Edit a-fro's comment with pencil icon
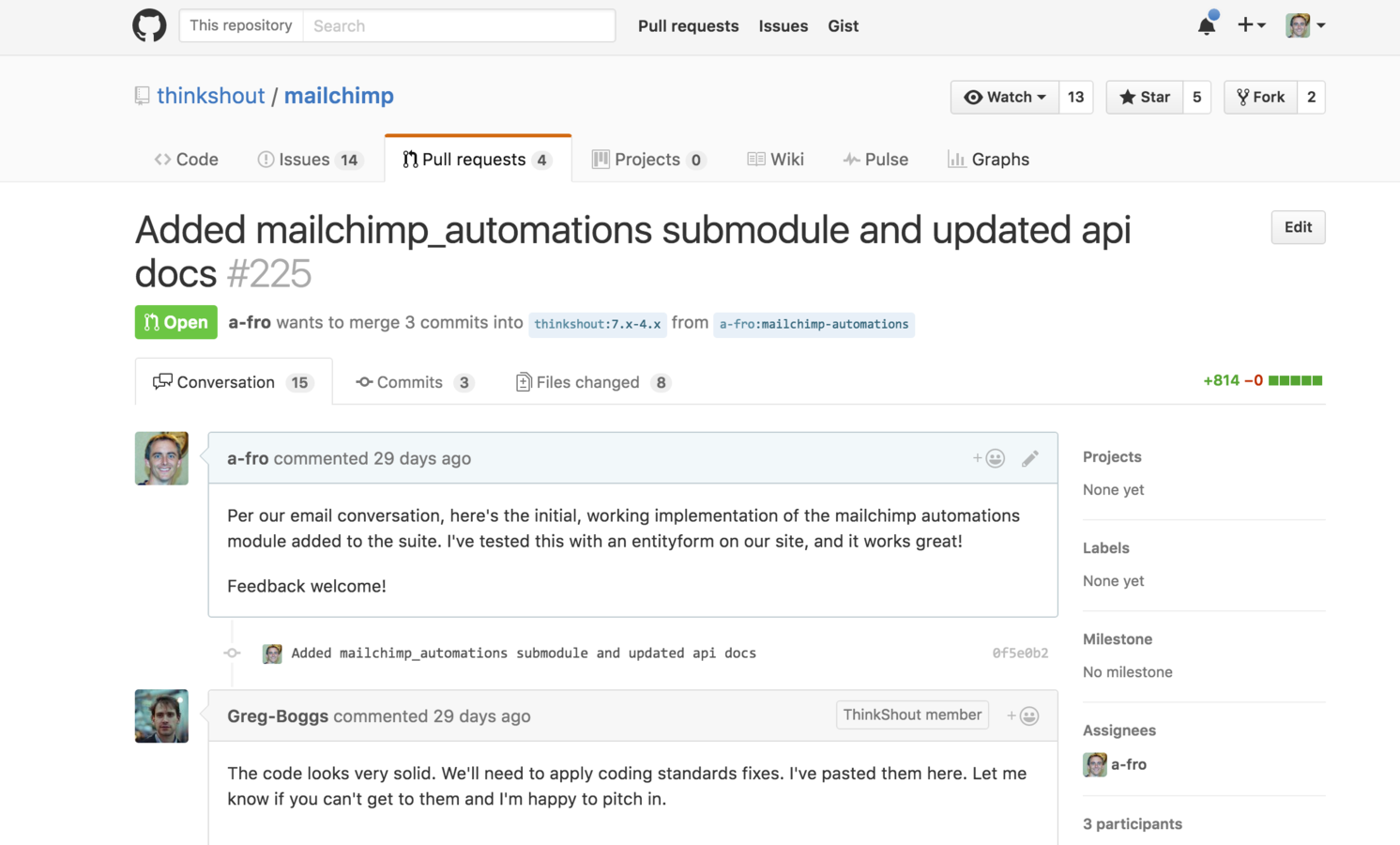The height and width of the screenshot is (845, 1400). tap(1030, 458)
